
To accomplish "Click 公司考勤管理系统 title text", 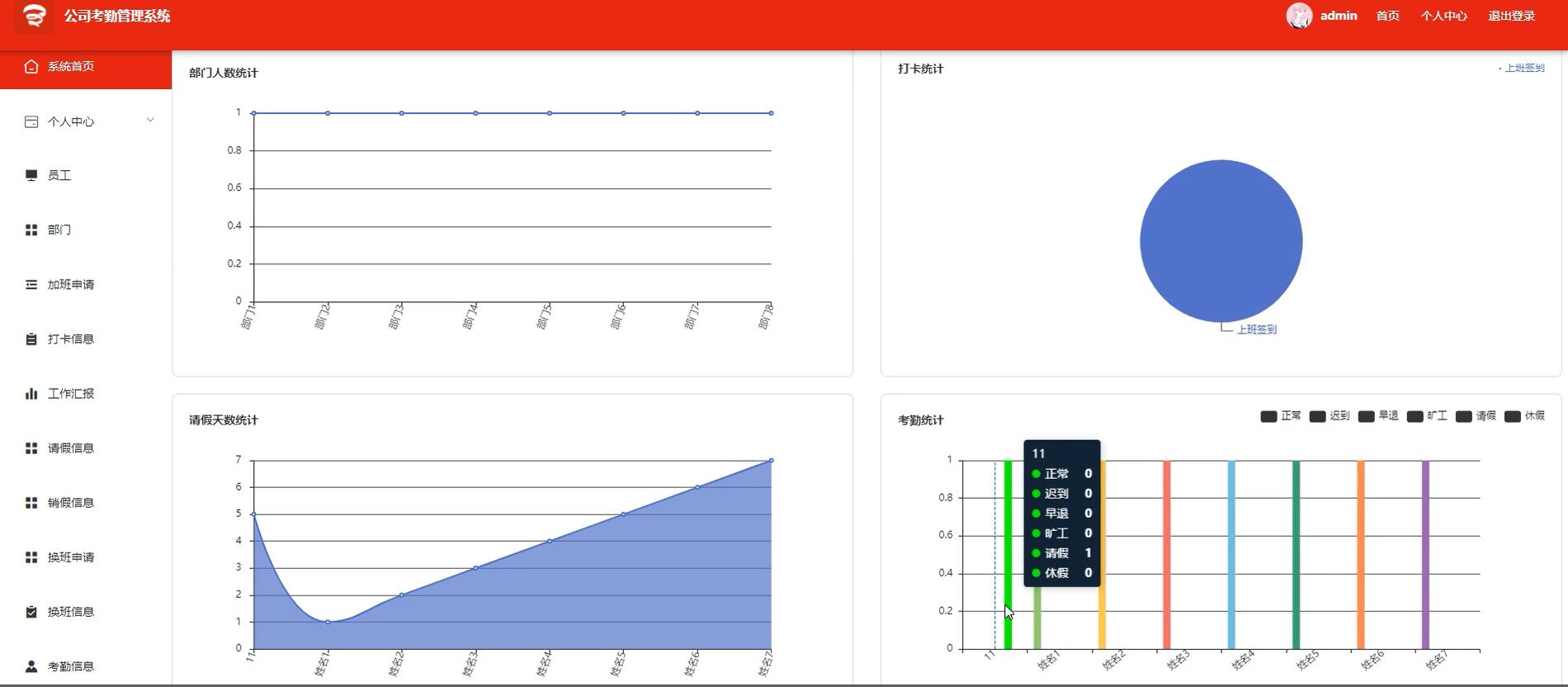I will pos(117,16).
